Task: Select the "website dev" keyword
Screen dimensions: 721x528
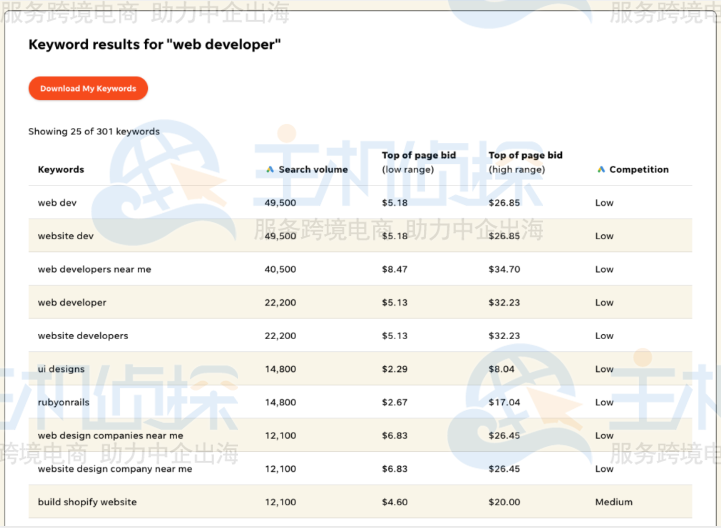Action: click(65, 236)
